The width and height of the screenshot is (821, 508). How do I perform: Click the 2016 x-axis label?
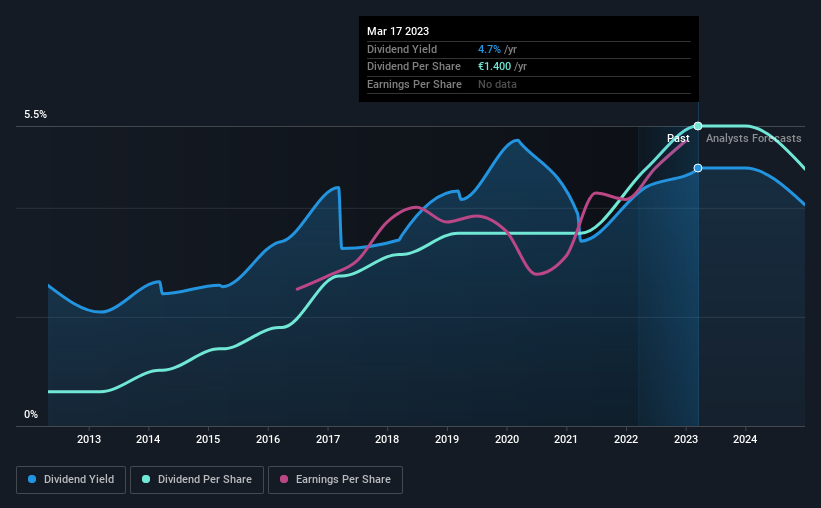pos(268,439)
